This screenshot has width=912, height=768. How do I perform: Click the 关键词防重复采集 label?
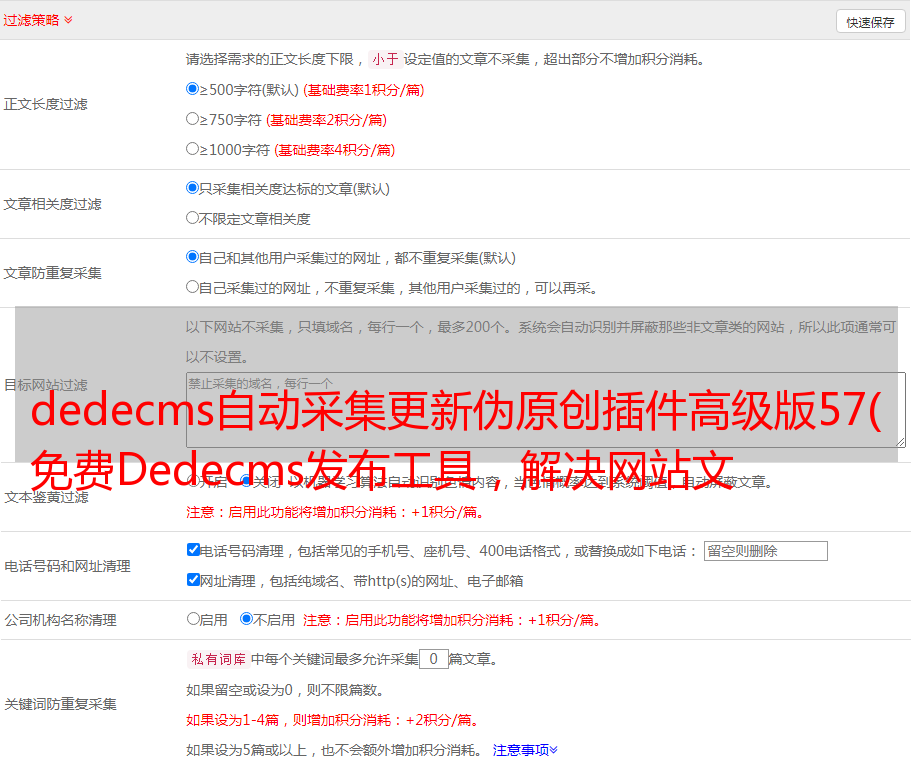tap(60, 704)
